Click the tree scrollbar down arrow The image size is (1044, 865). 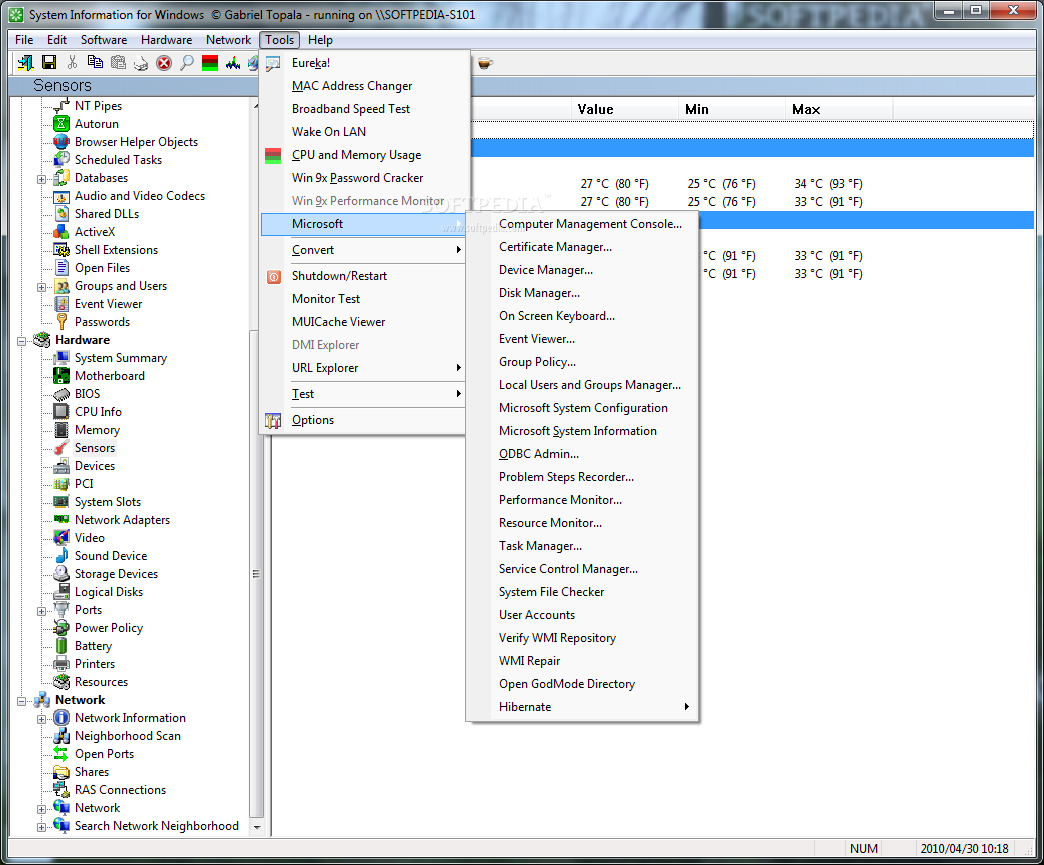(256, 828)
